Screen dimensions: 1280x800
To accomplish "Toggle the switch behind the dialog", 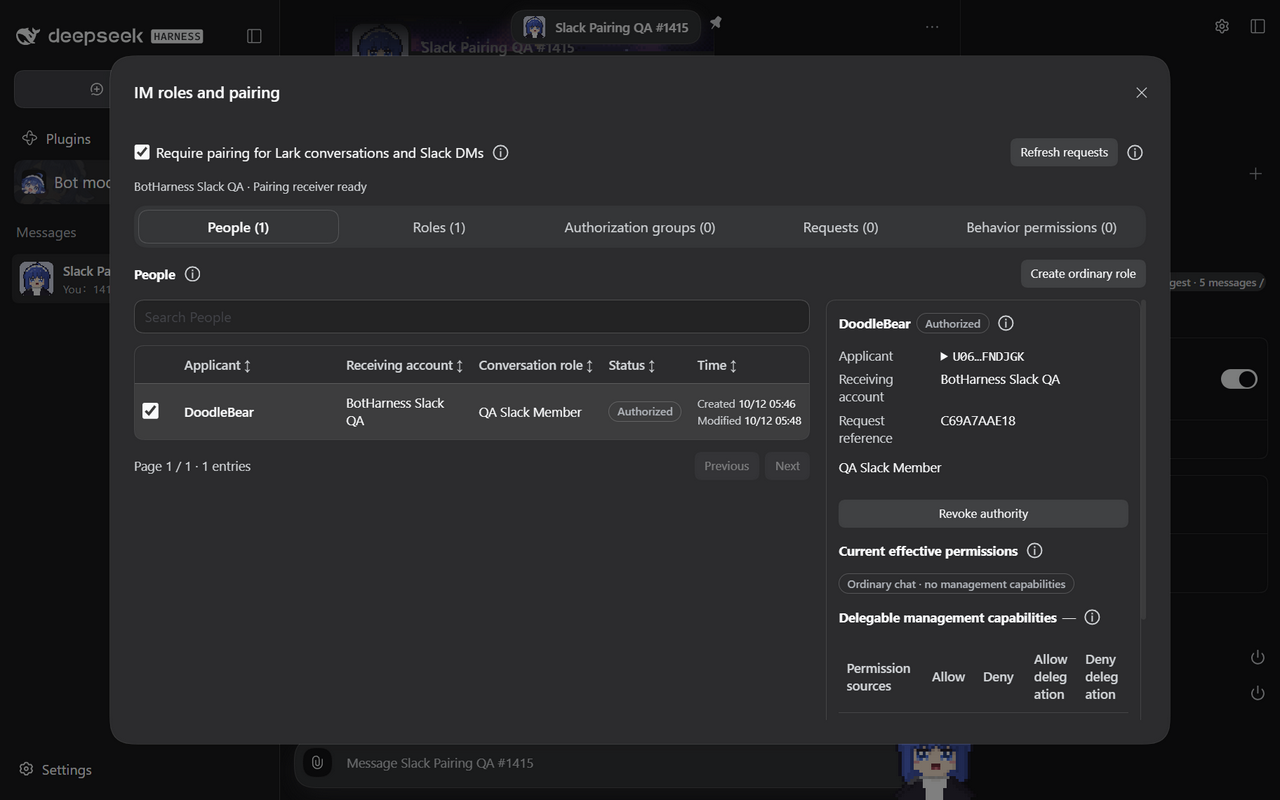I will click(1239, 379).
